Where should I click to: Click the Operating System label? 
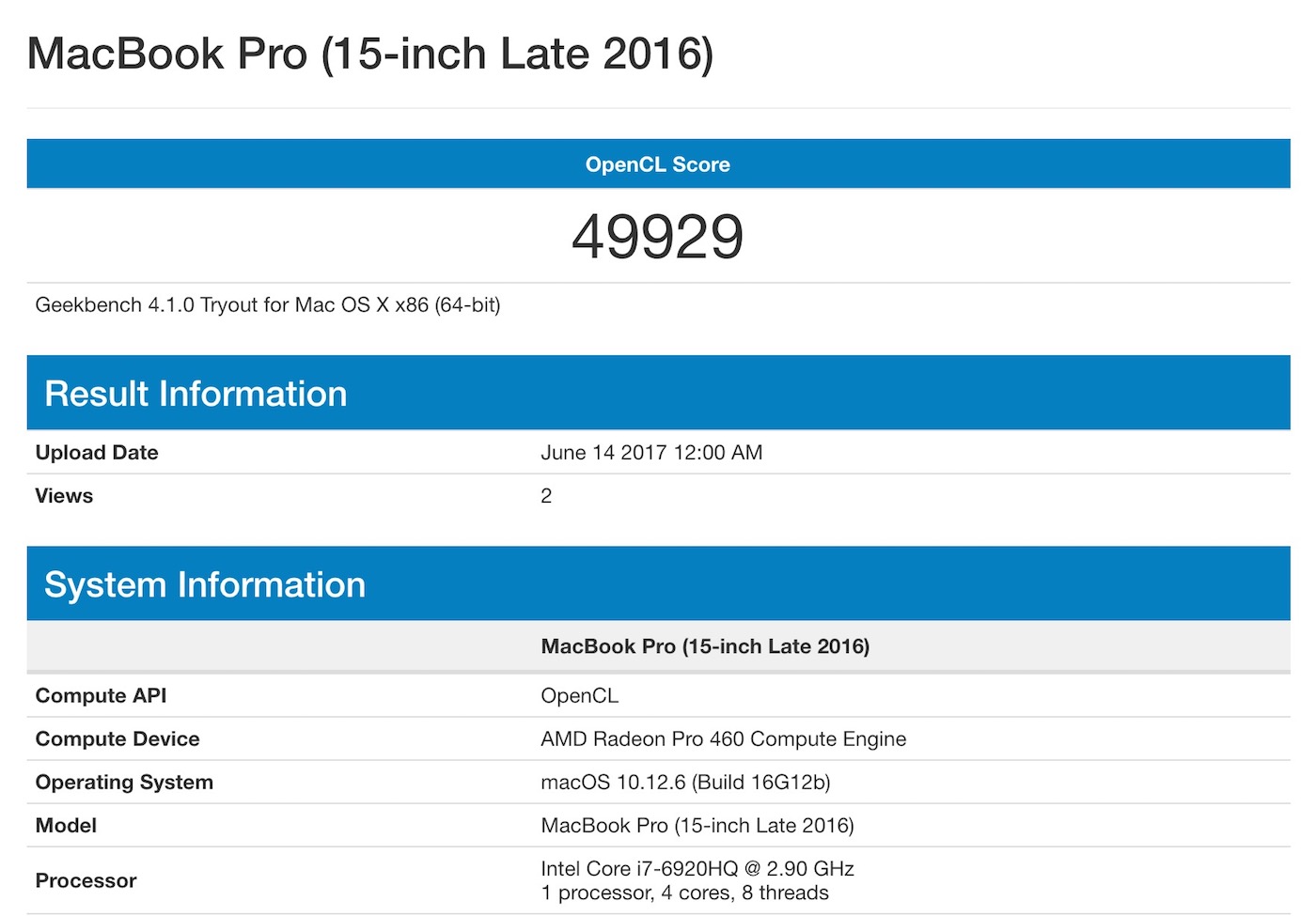pyautogui.click(x=124, y=783)
